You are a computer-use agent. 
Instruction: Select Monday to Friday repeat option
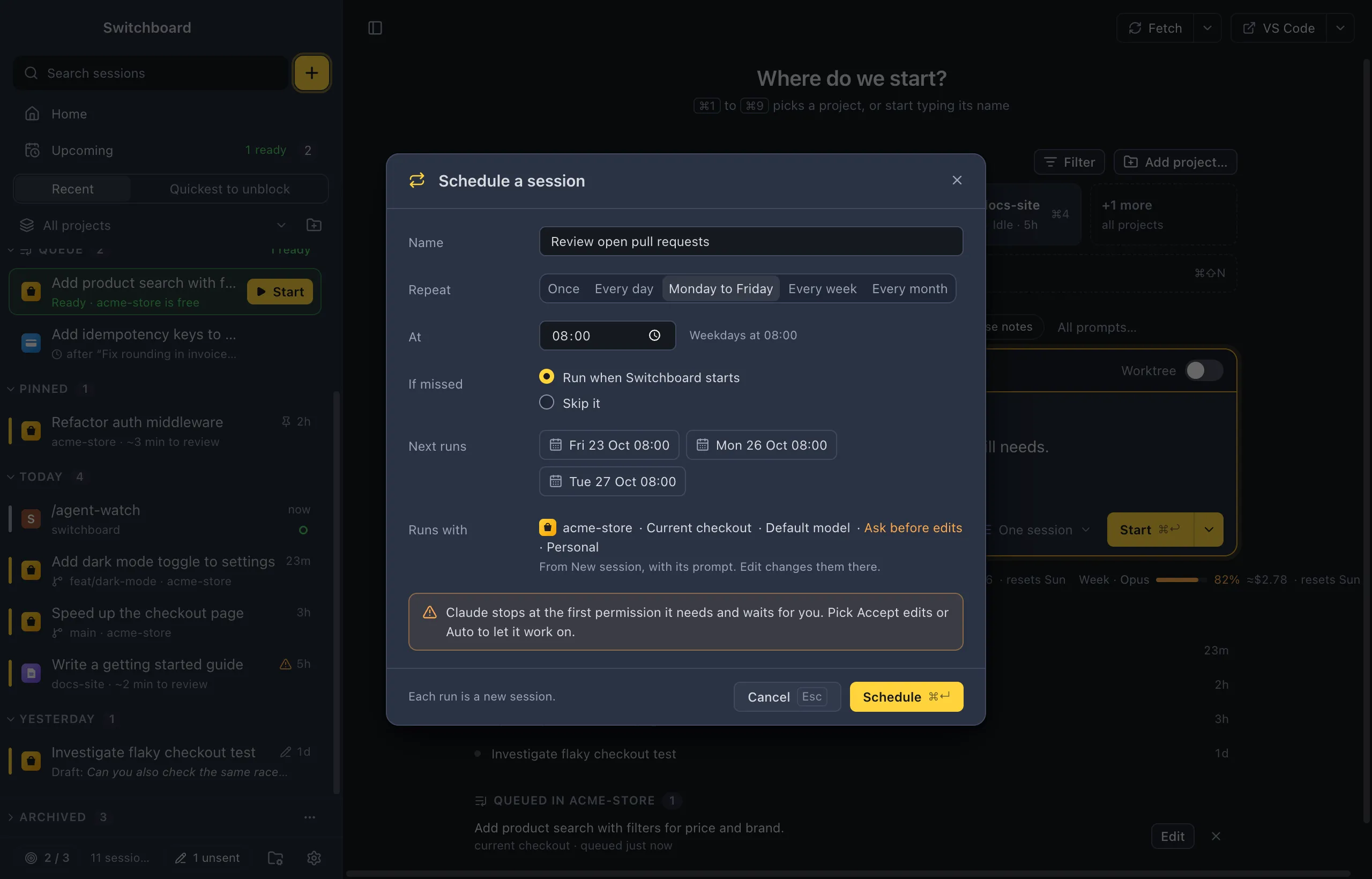point(720,289)
